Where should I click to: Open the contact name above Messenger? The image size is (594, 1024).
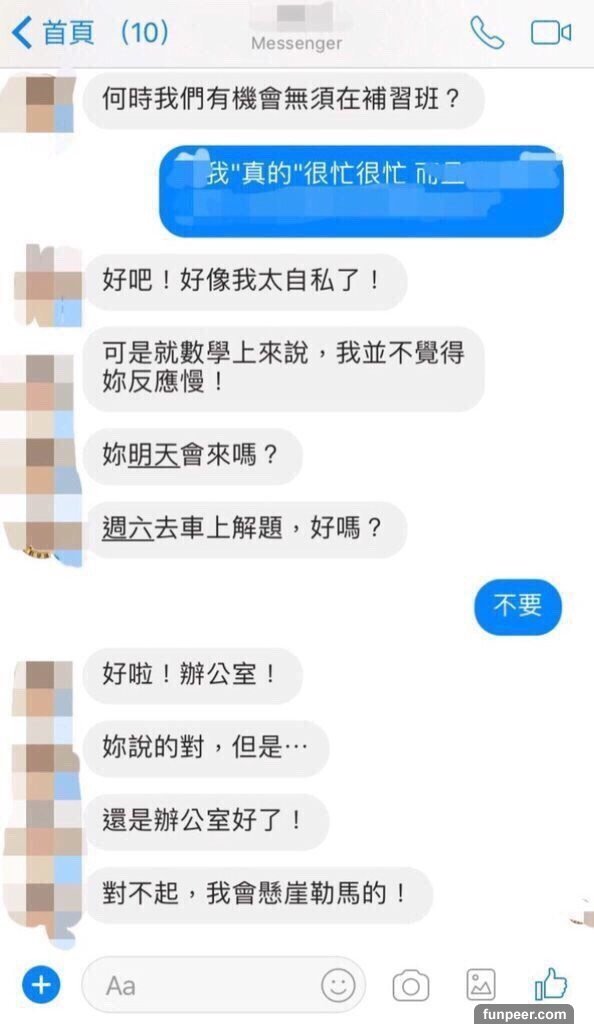coord(296,16)
